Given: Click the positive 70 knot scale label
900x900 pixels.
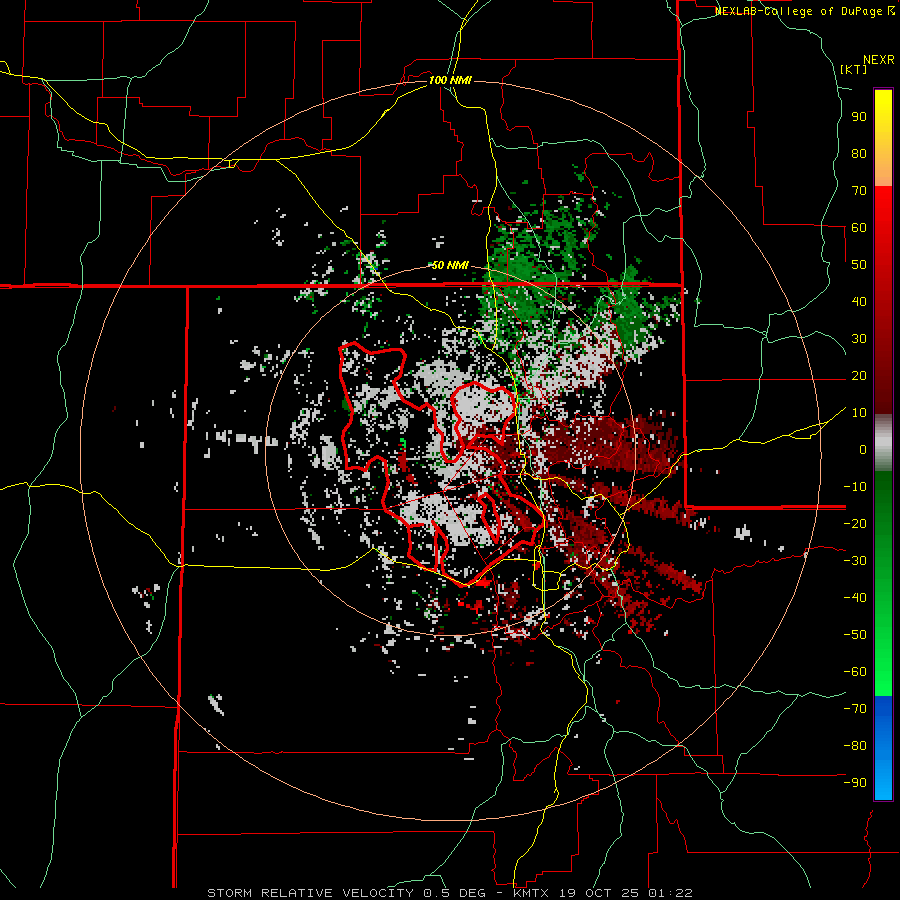Looking at the screenshot, I should pyautogui.click(x=859, y=191).
